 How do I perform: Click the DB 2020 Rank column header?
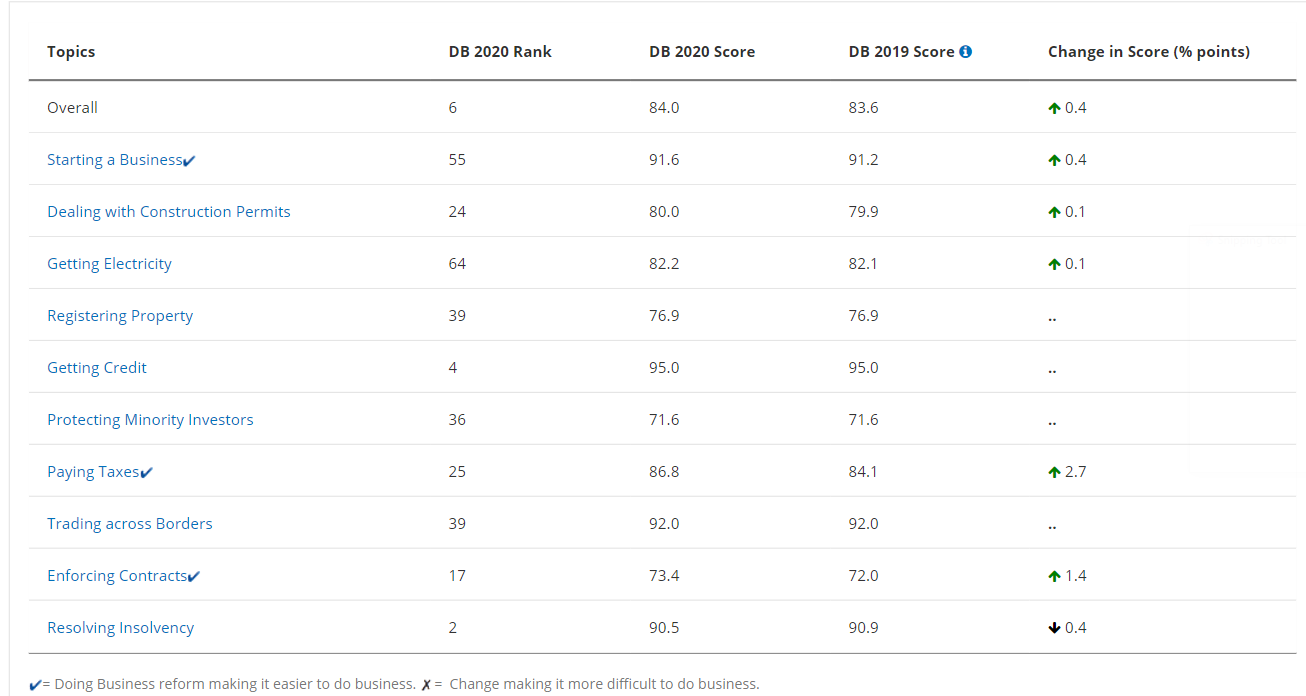click(x=500, y=52)
